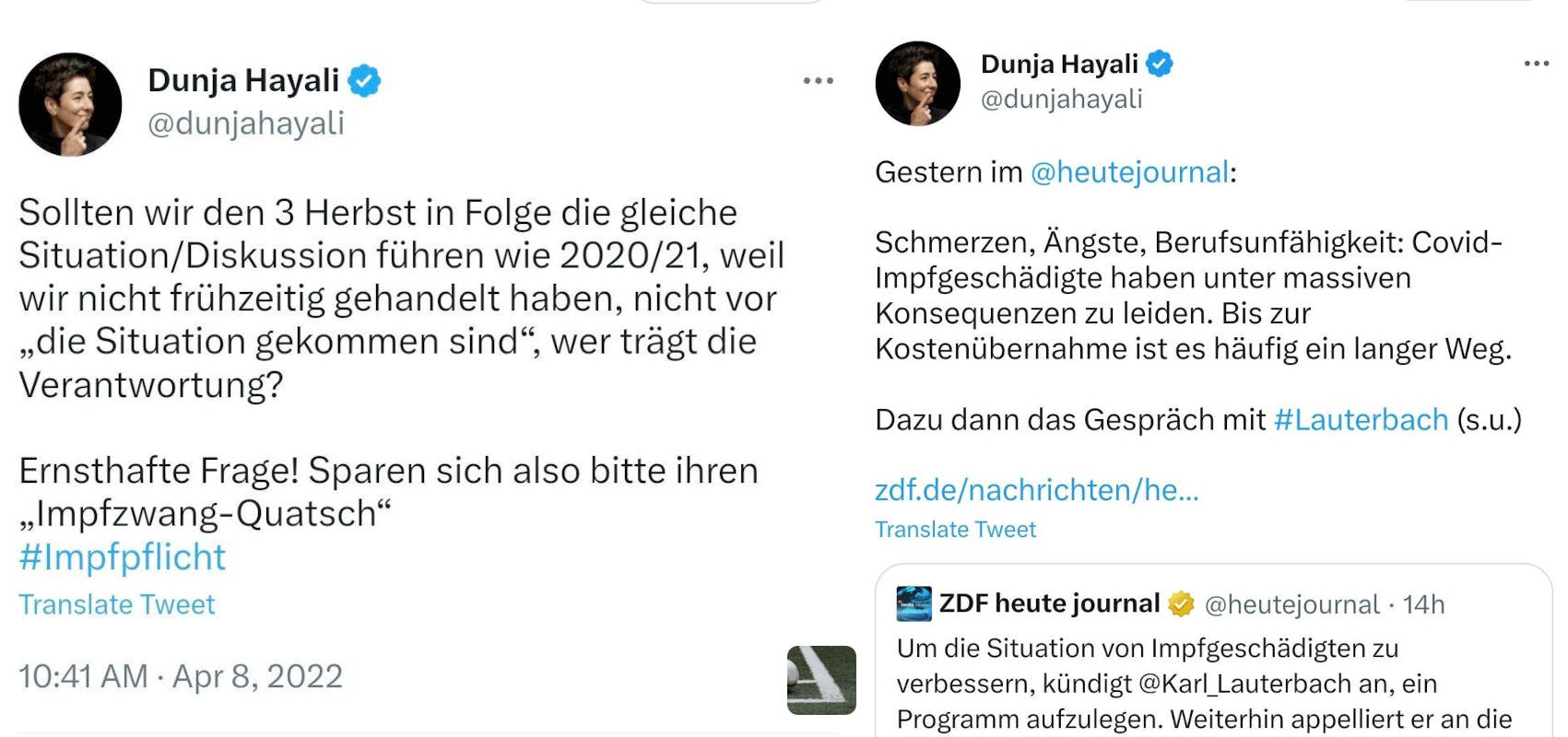This screenshot has width=1568, height=737.
Task: Click ZDF heute journal's gold verified badge
Action: click(x=1181, y=604)
